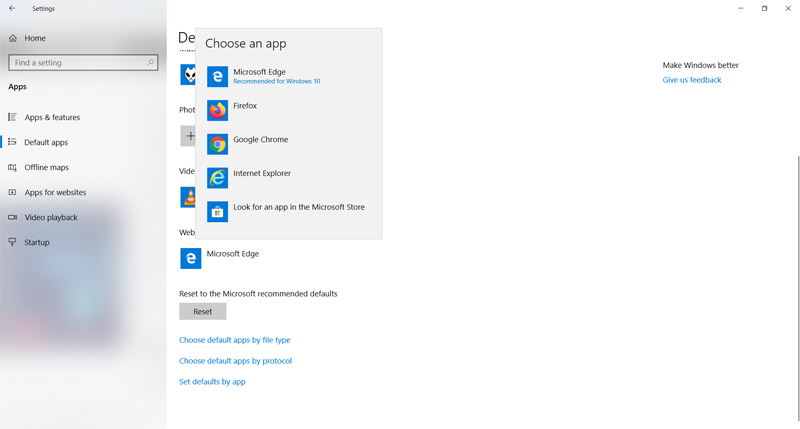Open Set defaults by app link

pyautogui.click(x=212, y=382)
